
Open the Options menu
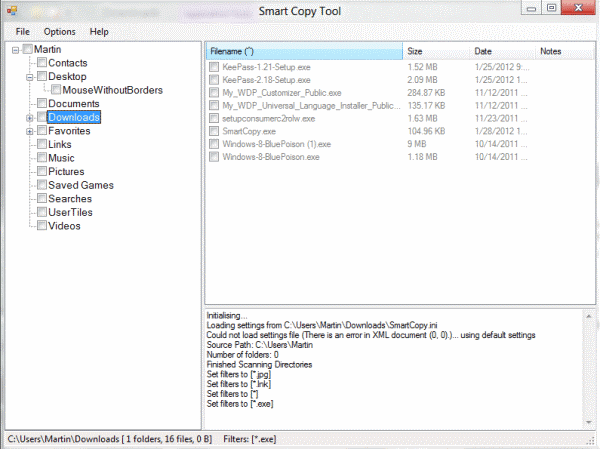pyautogui.click(x=59, y=32)
